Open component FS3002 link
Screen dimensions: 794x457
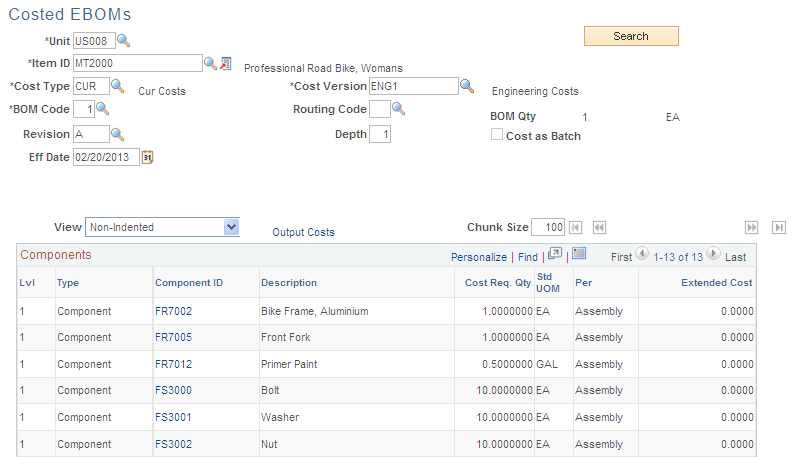click(x=174, y=444)
